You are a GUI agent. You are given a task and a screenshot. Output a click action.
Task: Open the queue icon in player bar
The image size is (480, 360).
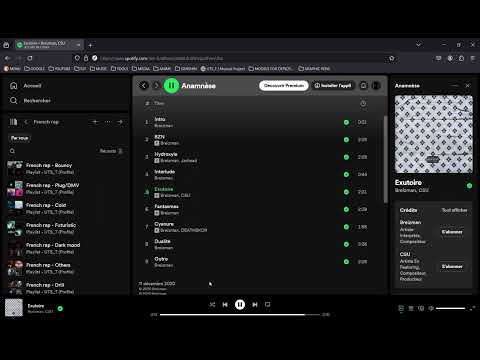tap(411, 308)
